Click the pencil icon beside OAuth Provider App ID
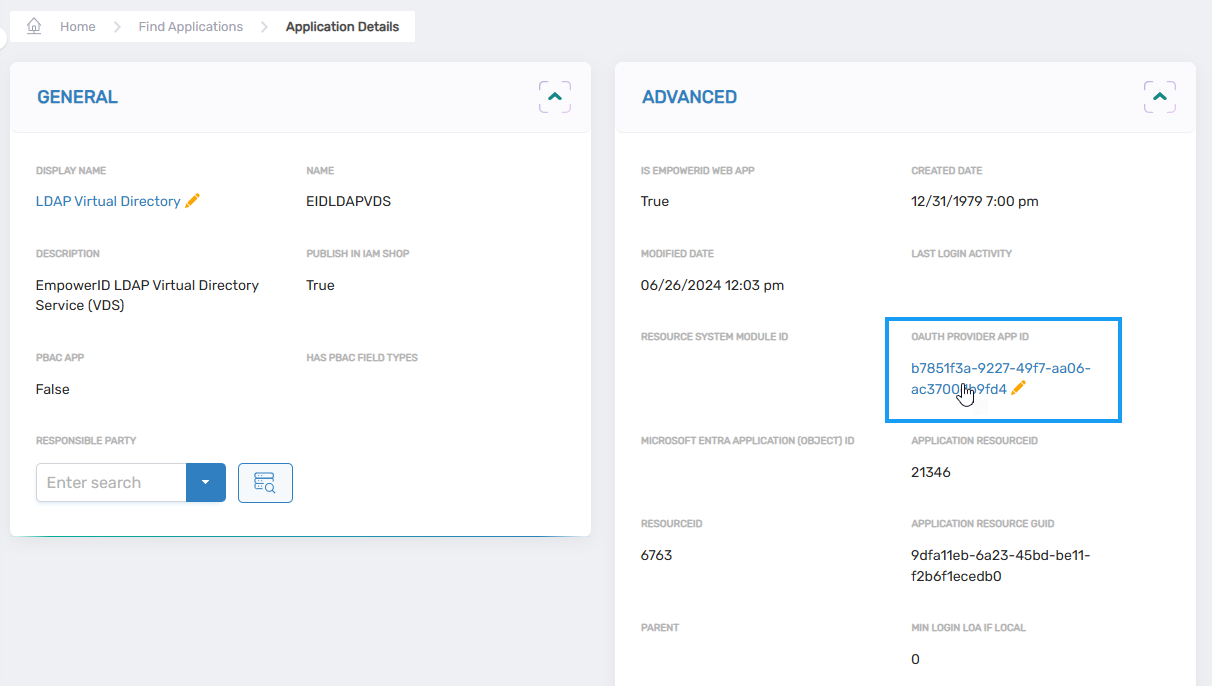1212x686 pixels. [x=1018, y=389]
